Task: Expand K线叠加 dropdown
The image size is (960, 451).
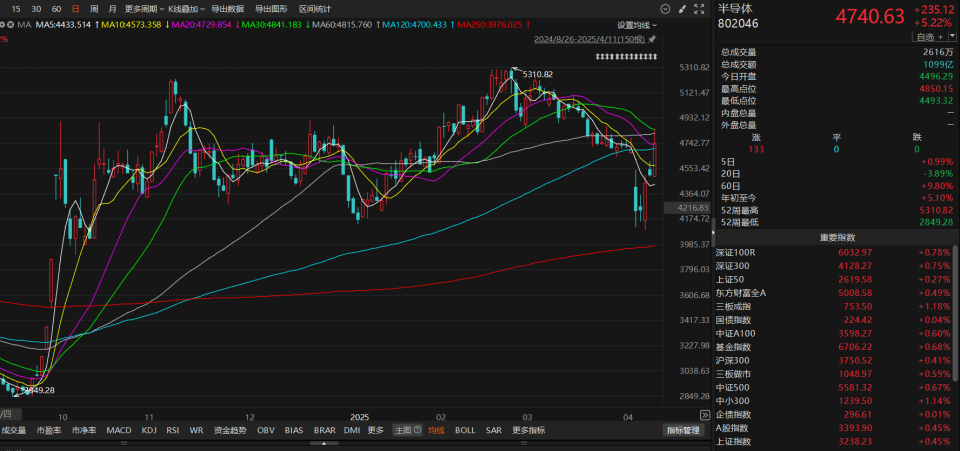Action: coord(186,9)
